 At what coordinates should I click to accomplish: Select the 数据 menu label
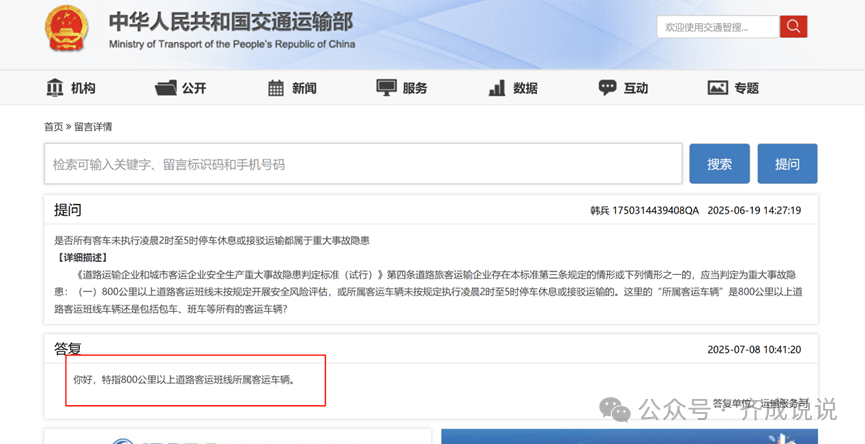tap(525, 88)
